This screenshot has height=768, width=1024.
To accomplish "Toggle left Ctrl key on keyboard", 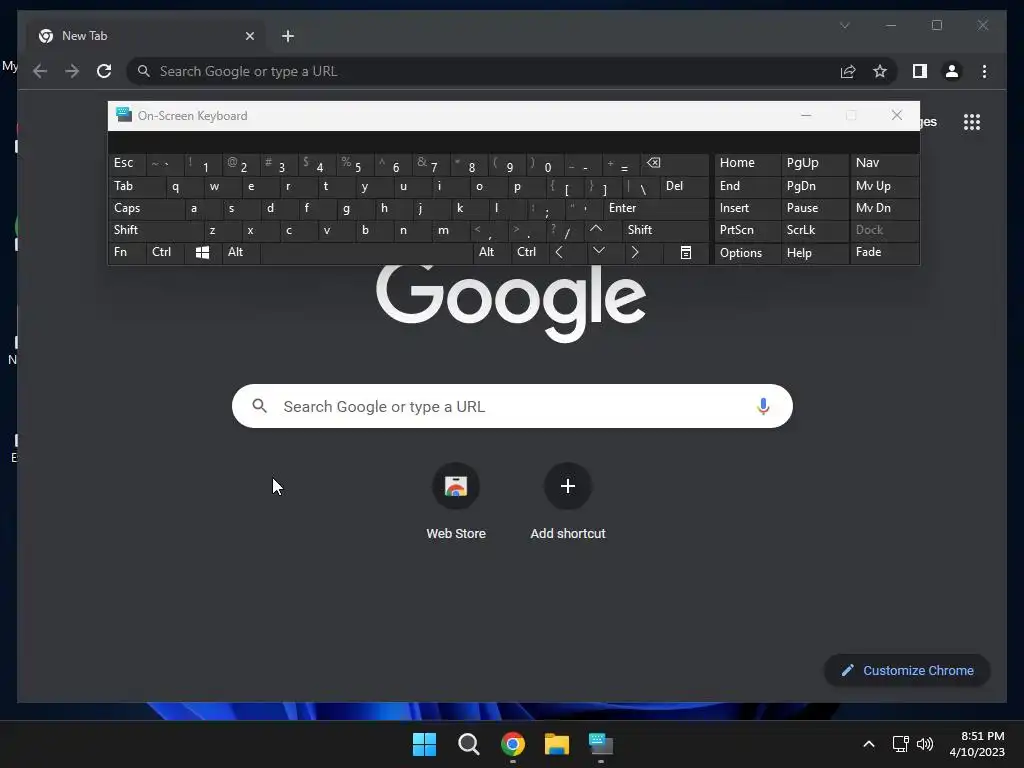I will point(165,252).
